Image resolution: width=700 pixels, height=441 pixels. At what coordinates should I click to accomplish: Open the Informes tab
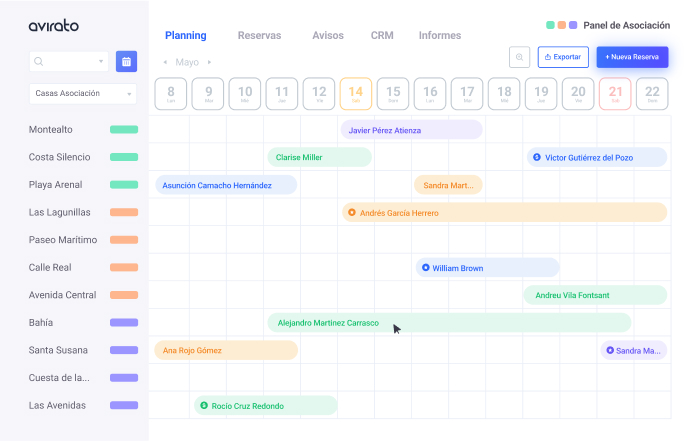439,36
